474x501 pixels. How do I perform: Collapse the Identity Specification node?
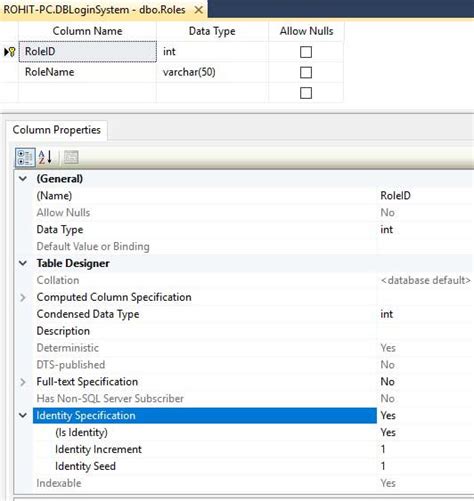[x=23, y=416]
